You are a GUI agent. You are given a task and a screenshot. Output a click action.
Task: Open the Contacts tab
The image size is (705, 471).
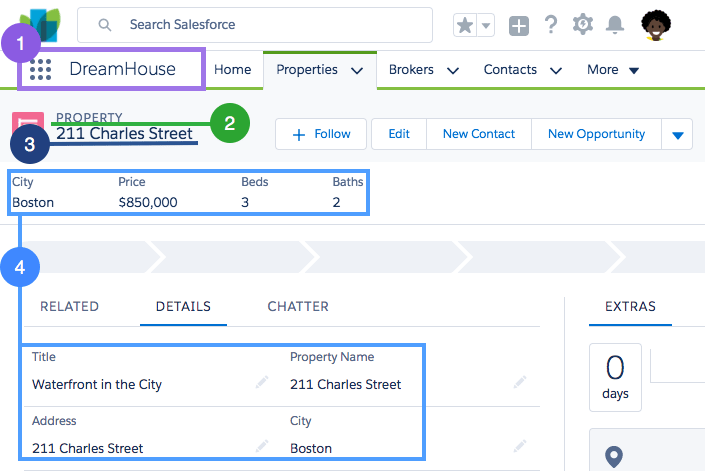[x=510, y=70]
